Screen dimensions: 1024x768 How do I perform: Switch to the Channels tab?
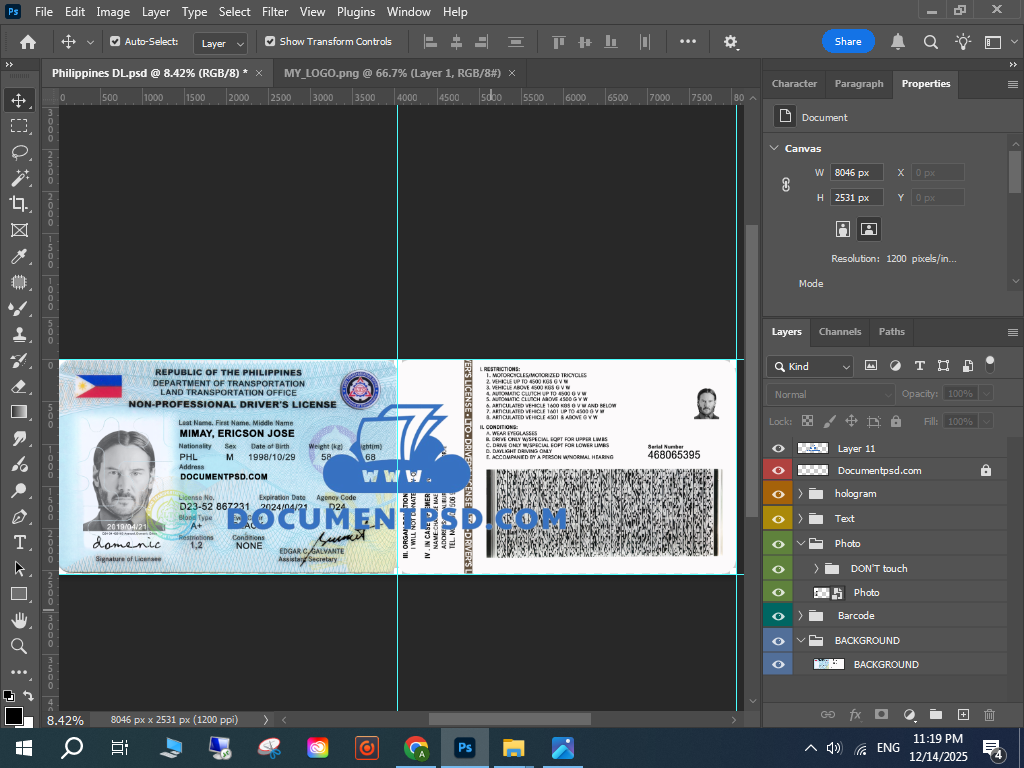pos(839,332)
